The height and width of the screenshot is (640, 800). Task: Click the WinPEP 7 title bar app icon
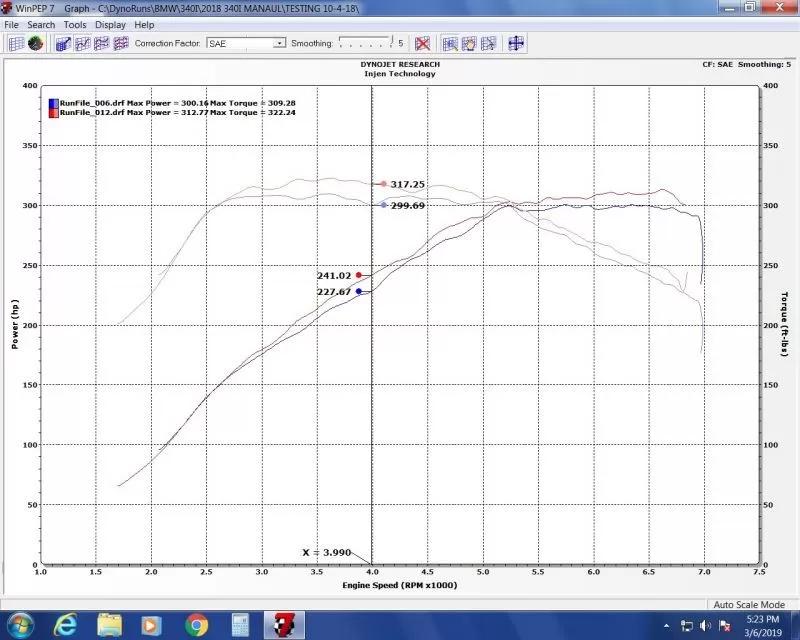coord(7,8)
